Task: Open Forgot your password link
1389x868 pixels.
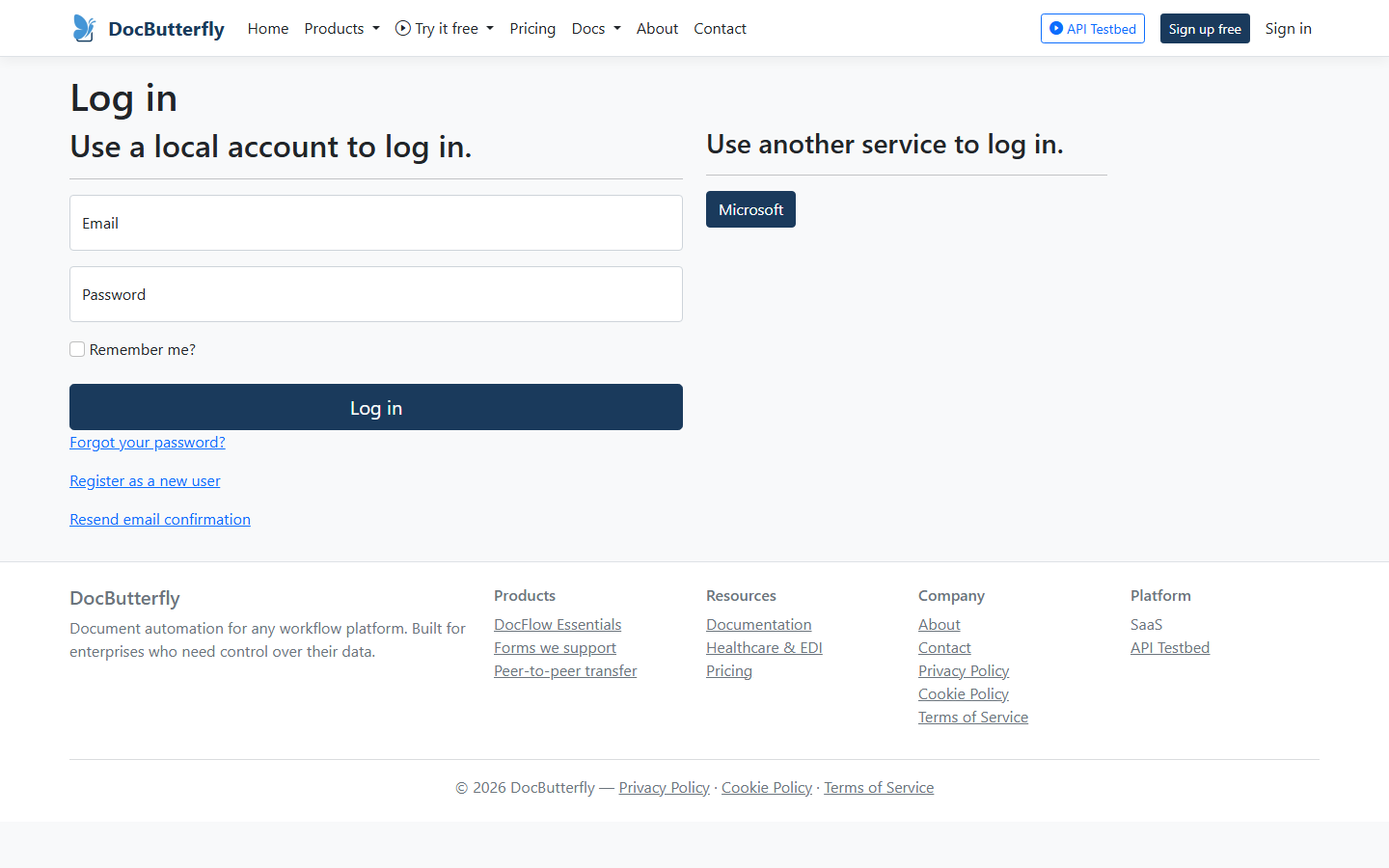Action: (148, 442)
